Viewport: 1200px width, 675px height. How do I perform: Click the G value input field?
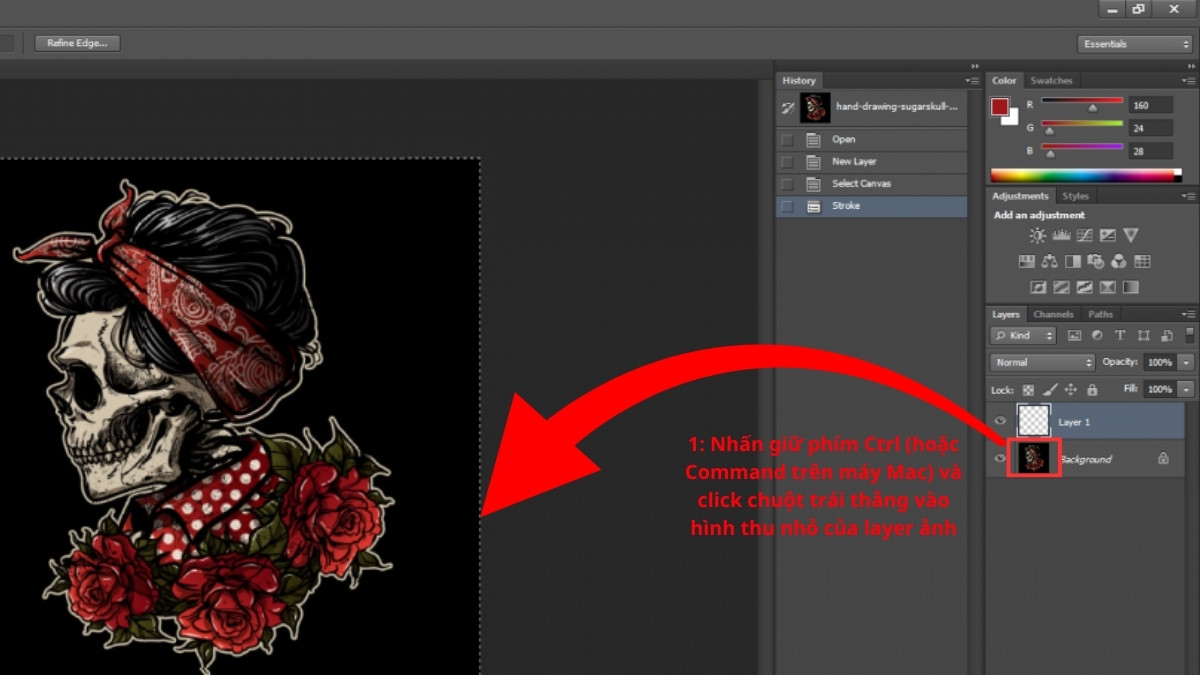tap(1151, 128)
